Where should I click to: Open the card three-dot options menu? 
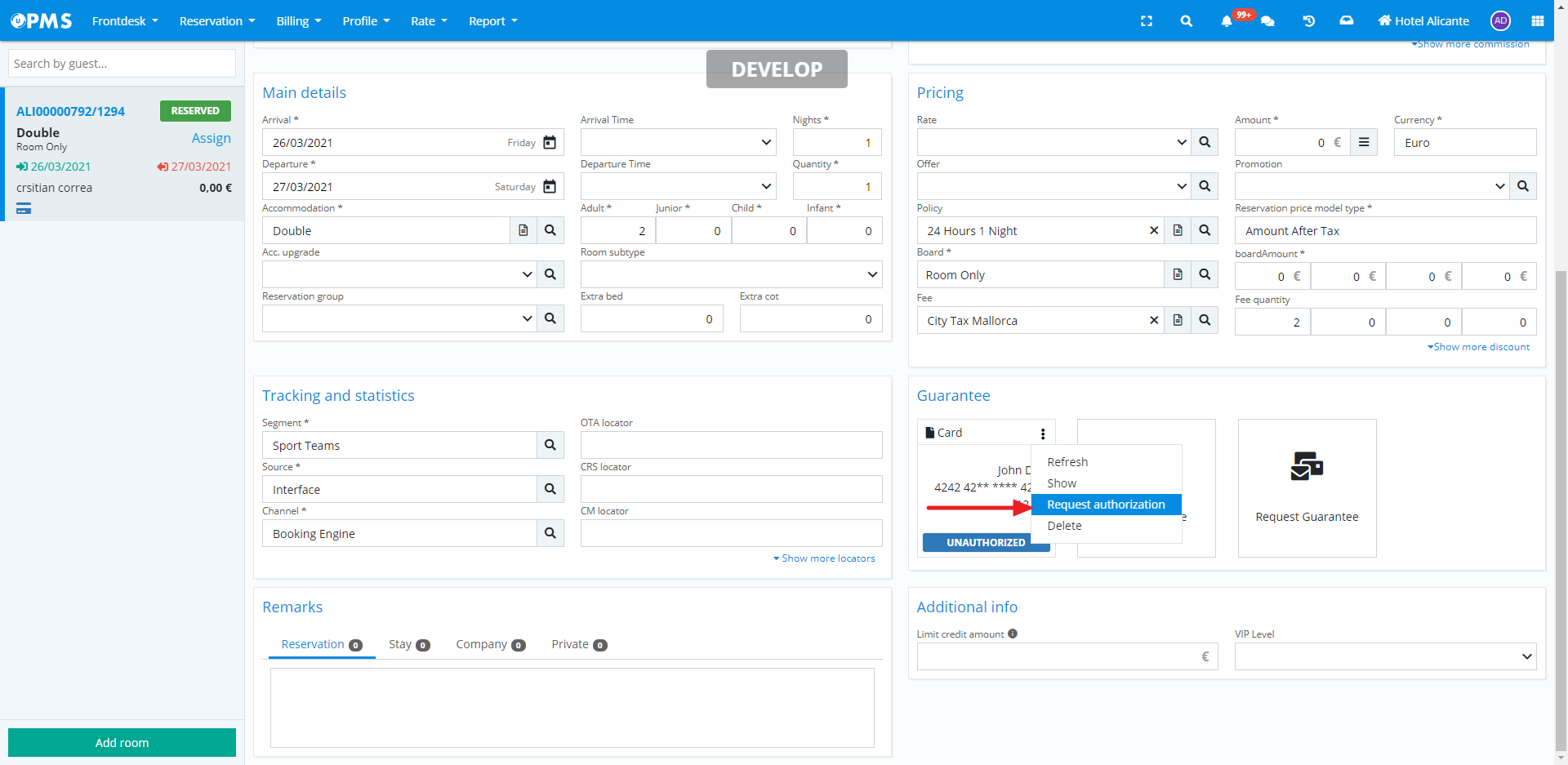(x=1043, y=434)
